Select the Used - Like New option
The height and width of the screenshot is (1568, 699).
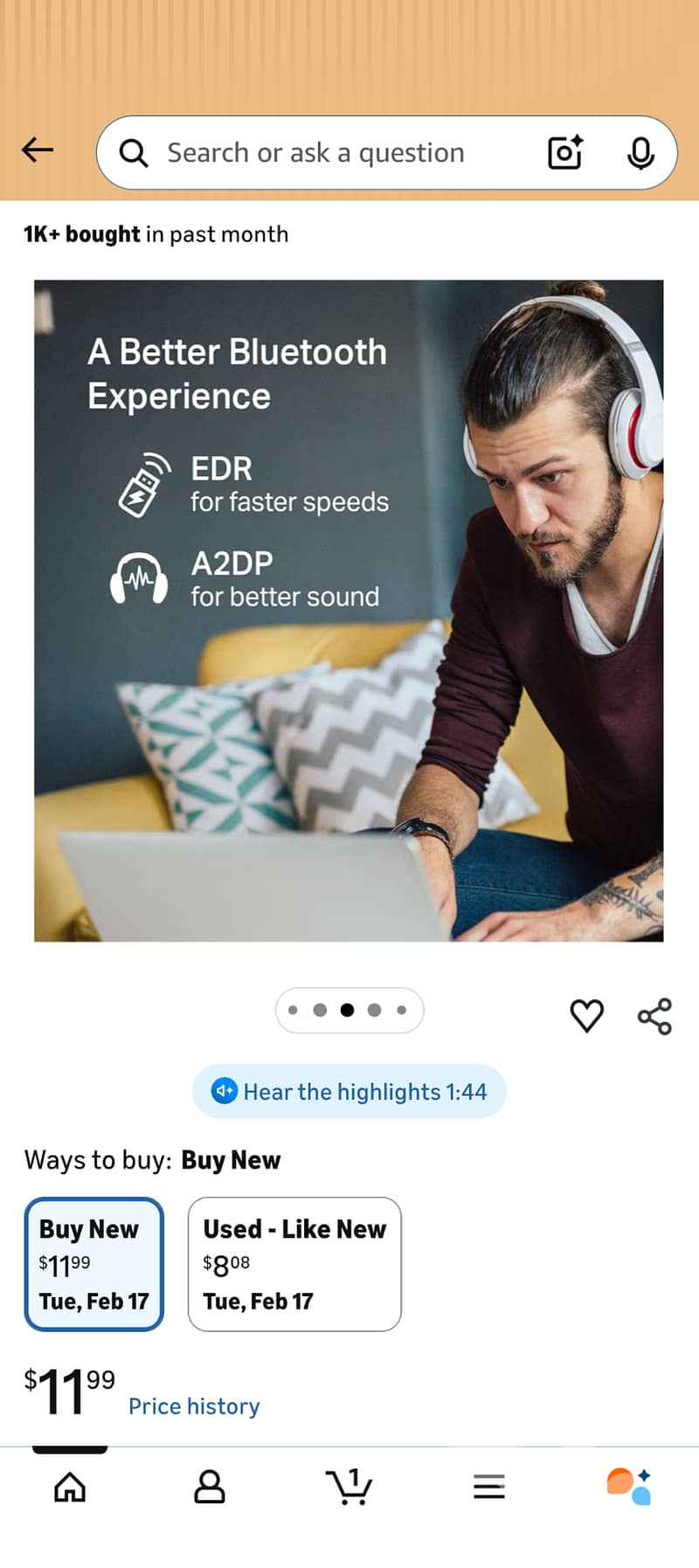point(294,1264)
